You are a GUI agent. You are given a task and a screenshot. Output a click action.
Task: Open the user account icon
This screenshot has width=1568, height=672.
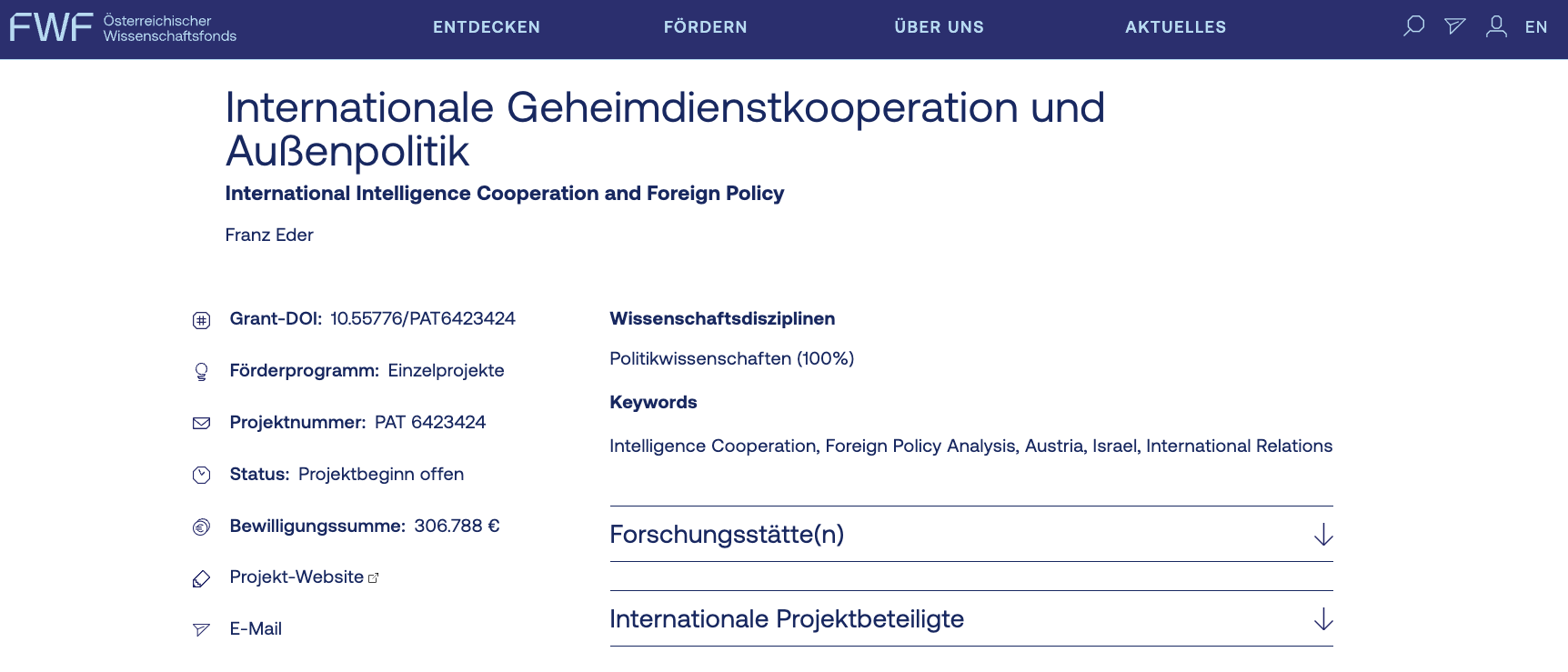pos(1496,26)
